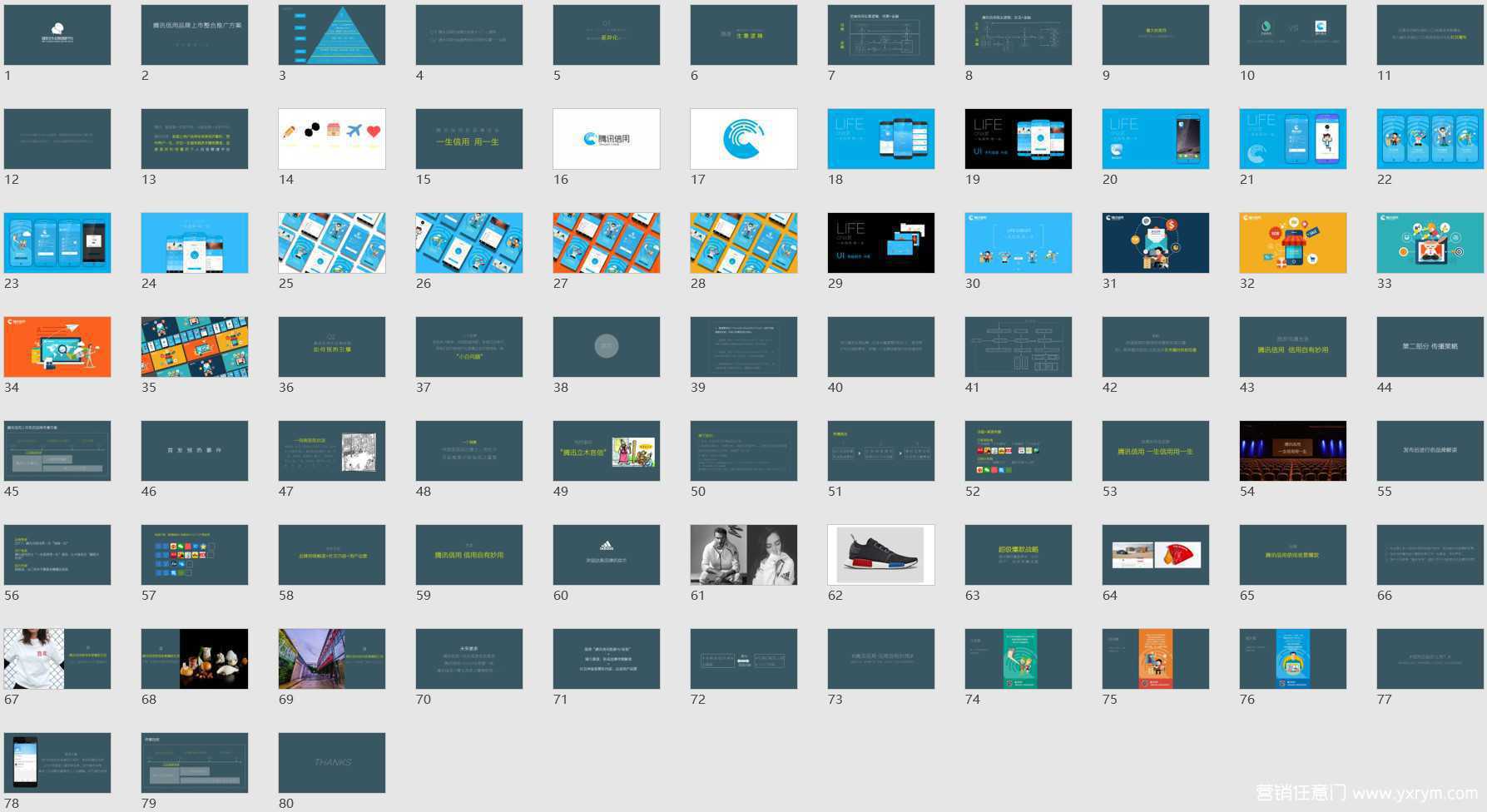The width and height of the screenshot is (1487, 812).
Task: Click slide 68 with dark product photo
Action: [195, 659]
